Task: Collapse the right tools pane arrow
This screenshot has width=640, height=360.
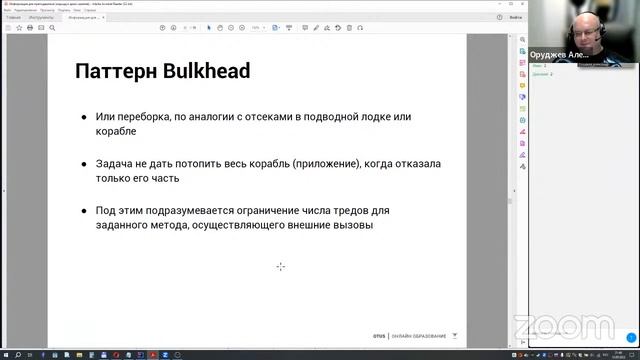Action: [x=514, y=191]
